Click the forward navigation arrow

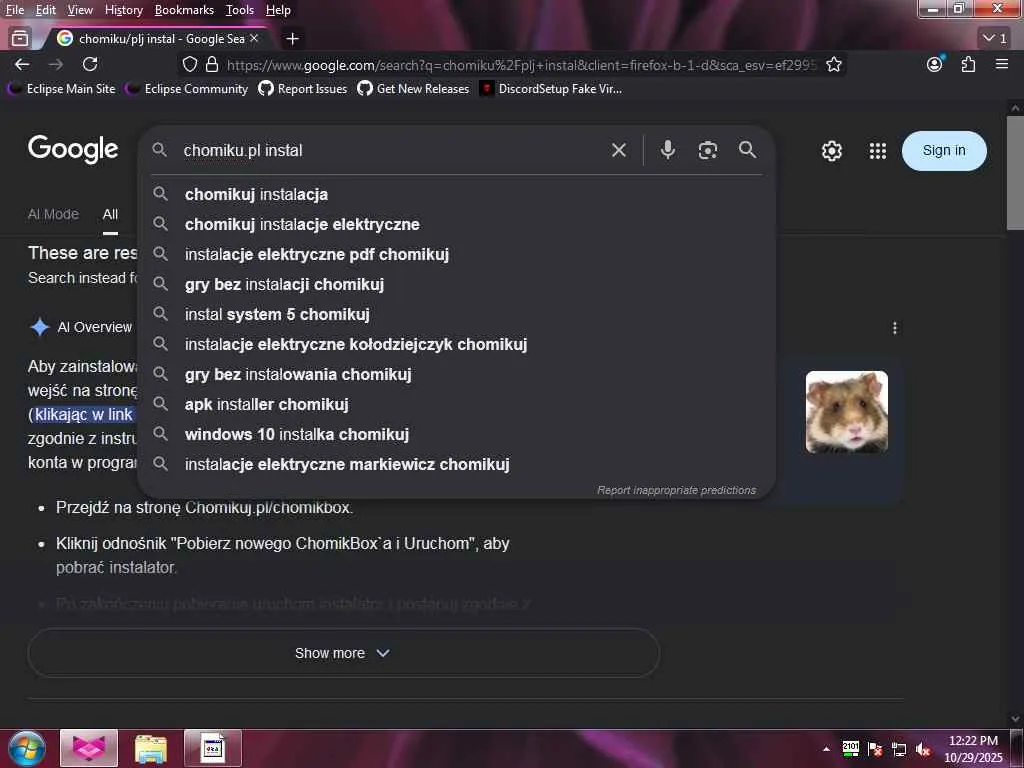(56, 64)
